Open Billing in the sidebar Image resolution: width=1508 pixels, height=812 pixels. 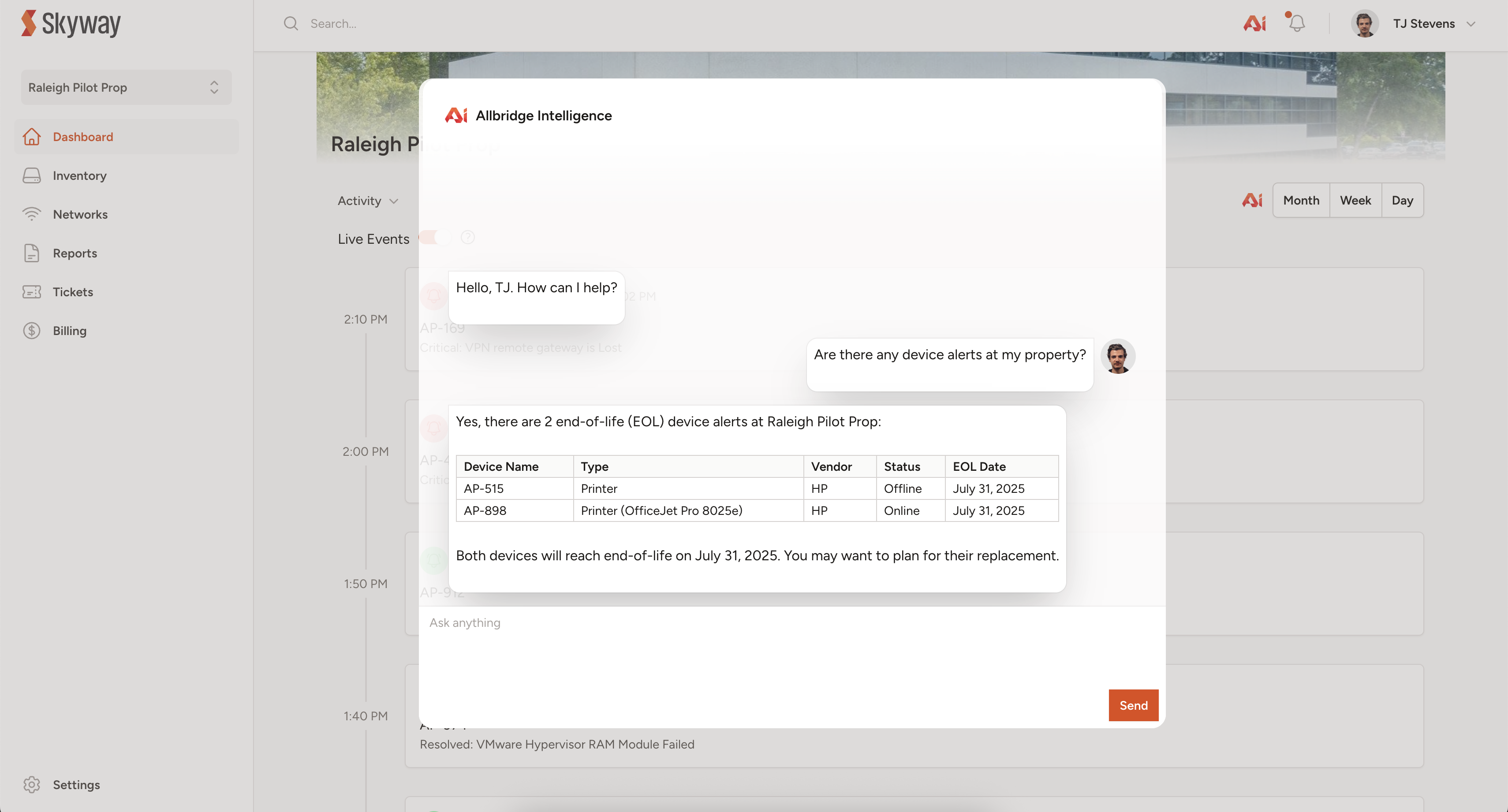(70, 330)
